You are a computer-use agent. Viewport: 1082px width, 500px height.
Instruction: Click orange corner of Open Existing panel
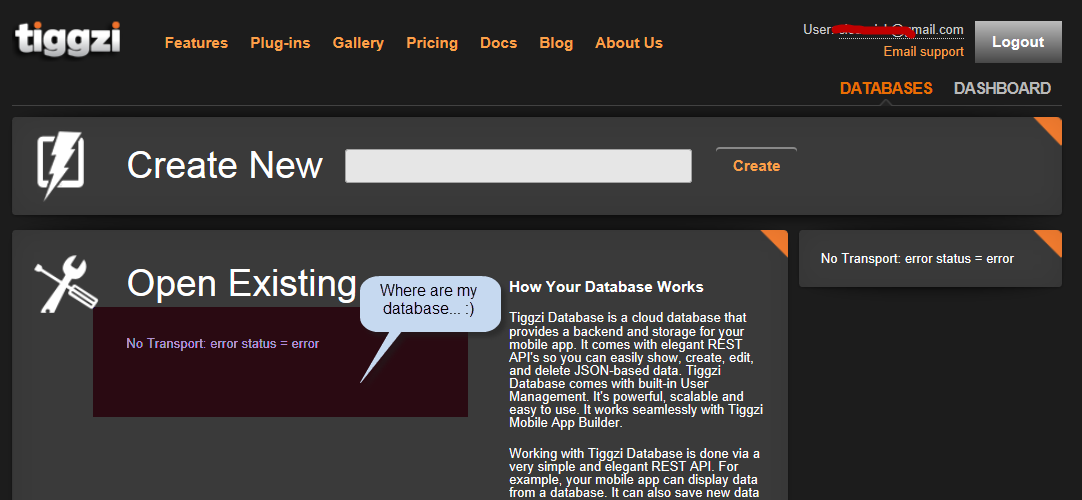pyautogui.click(x=776, y=241)
